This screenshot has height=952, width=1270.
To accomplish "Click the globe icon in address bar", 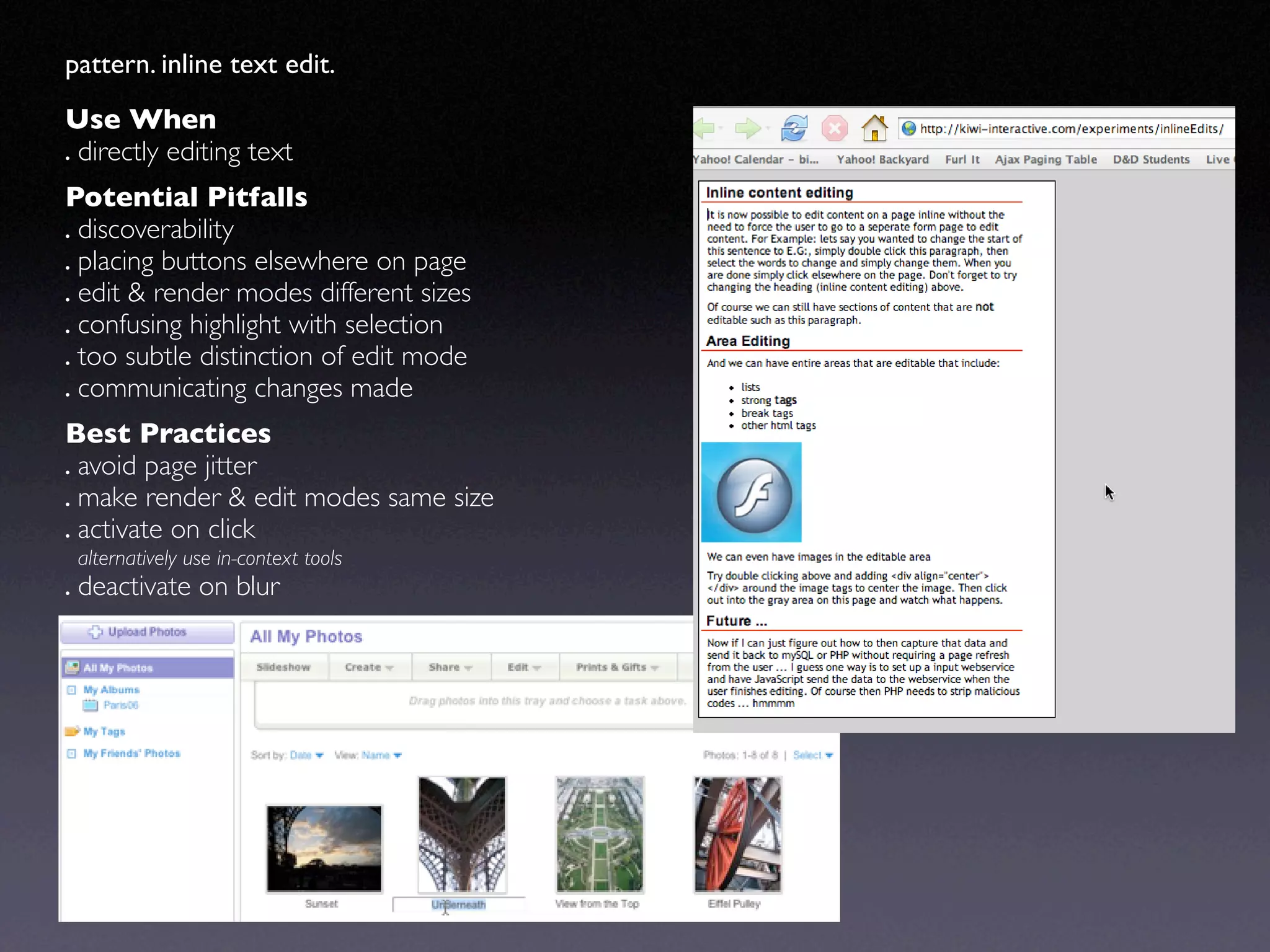I will pos(909,128).
